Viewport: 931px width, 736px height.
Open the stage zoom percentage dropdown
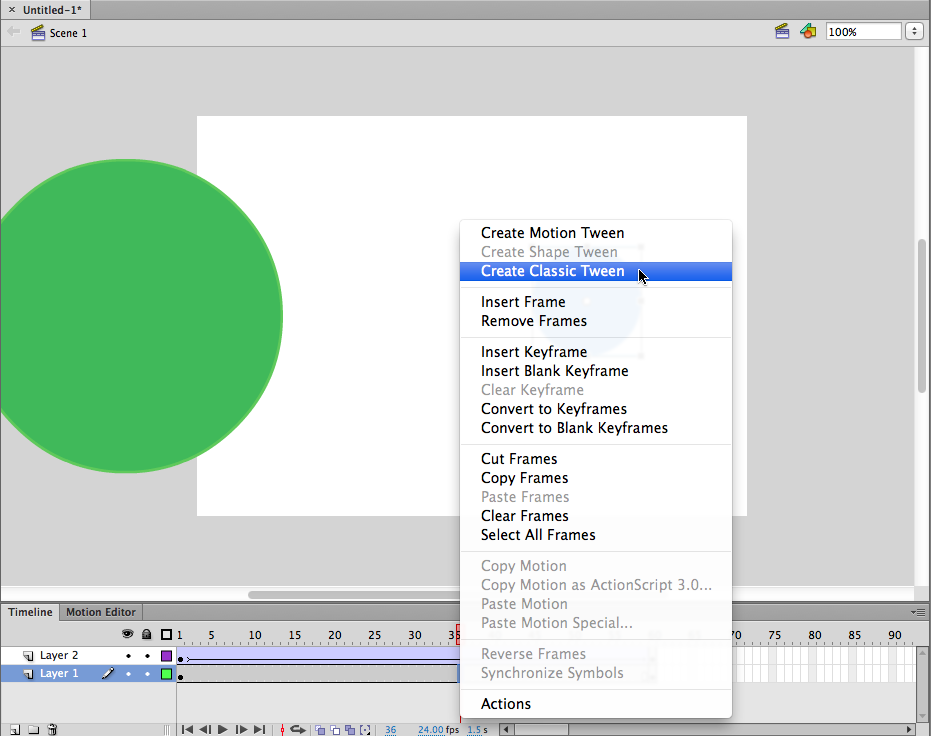pos(914,32)
